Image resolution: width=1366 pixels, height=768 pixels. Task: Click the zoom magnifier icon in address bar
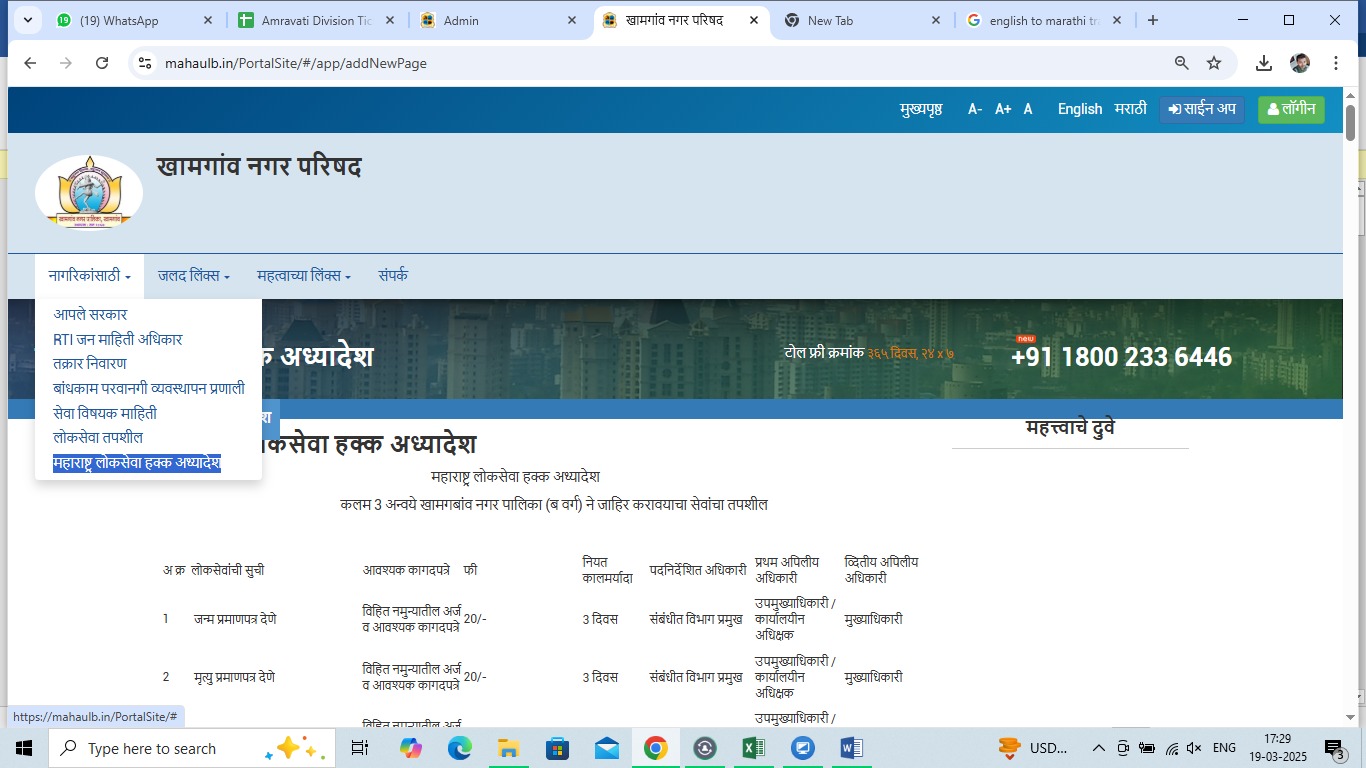[x=1182, y=63]
